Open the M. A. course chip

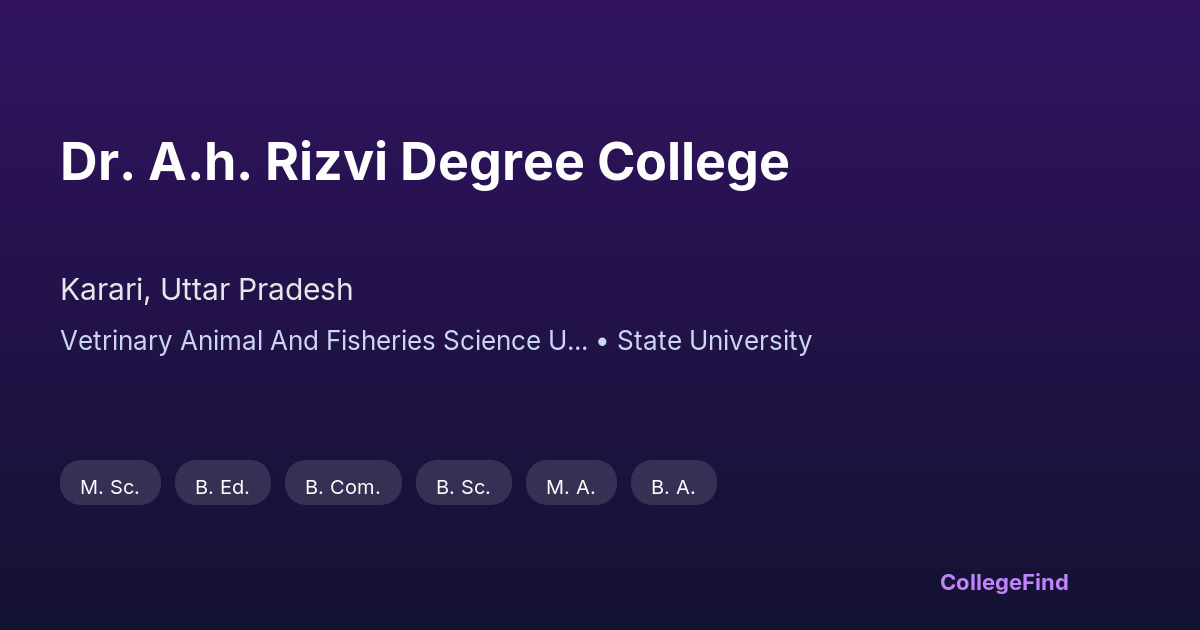click(x=571, y=487)
